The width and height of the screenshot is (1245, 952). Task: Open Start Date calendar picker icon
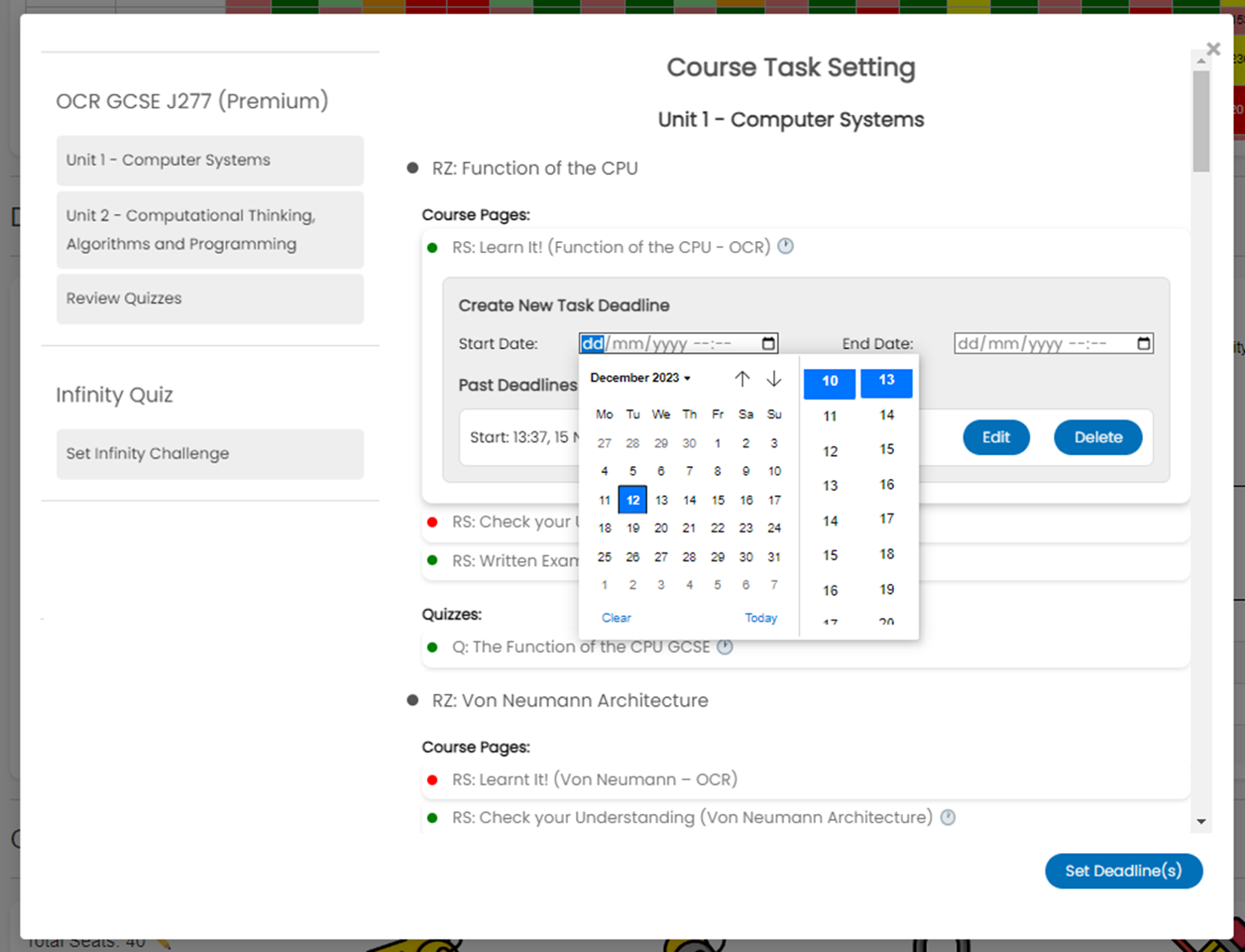point(768,343)
